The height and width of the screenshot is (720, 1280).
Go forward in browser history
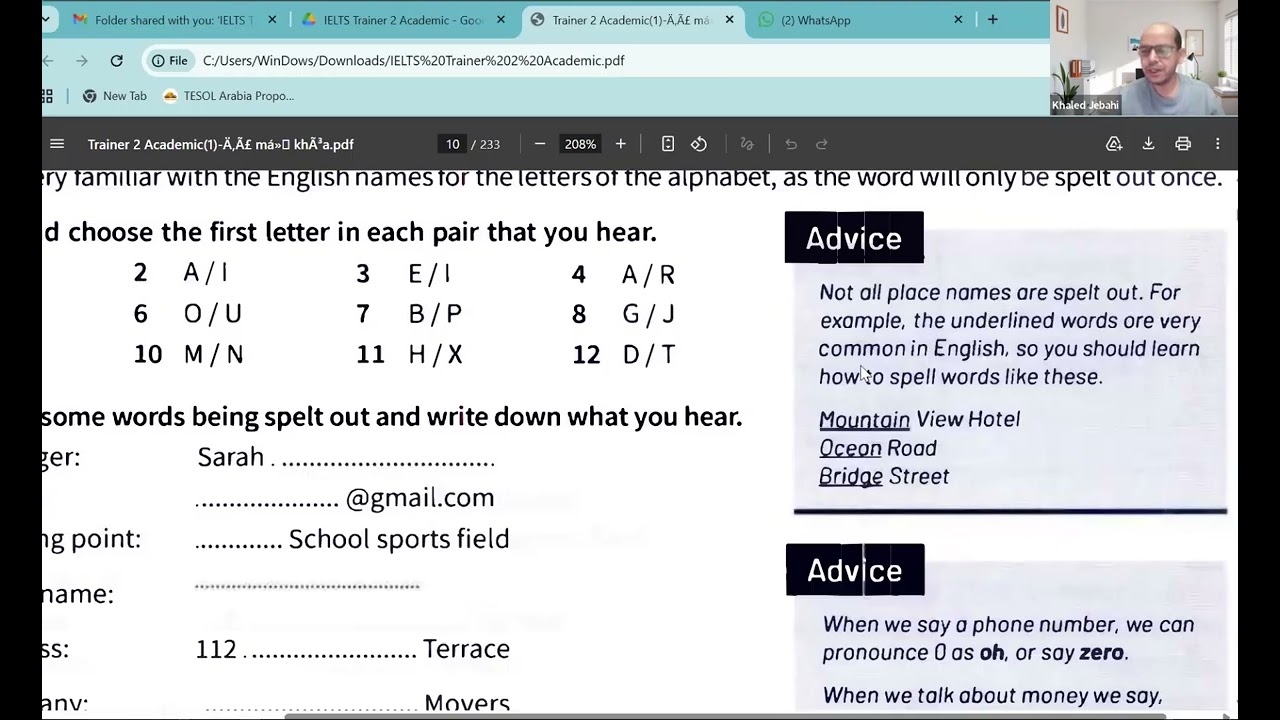[x=82, y=61]
